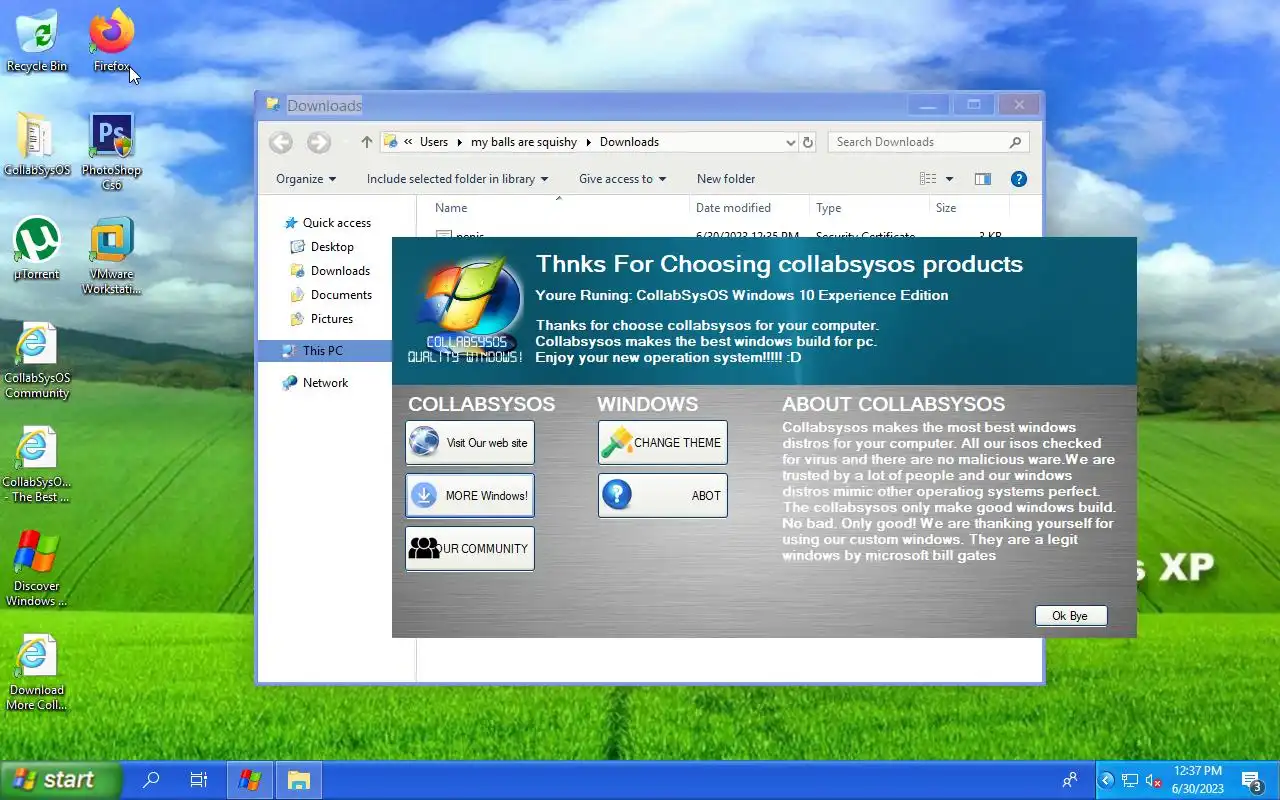Open Task View on the taskbar
Screen dimensions: 1280x800
[199, 780]
